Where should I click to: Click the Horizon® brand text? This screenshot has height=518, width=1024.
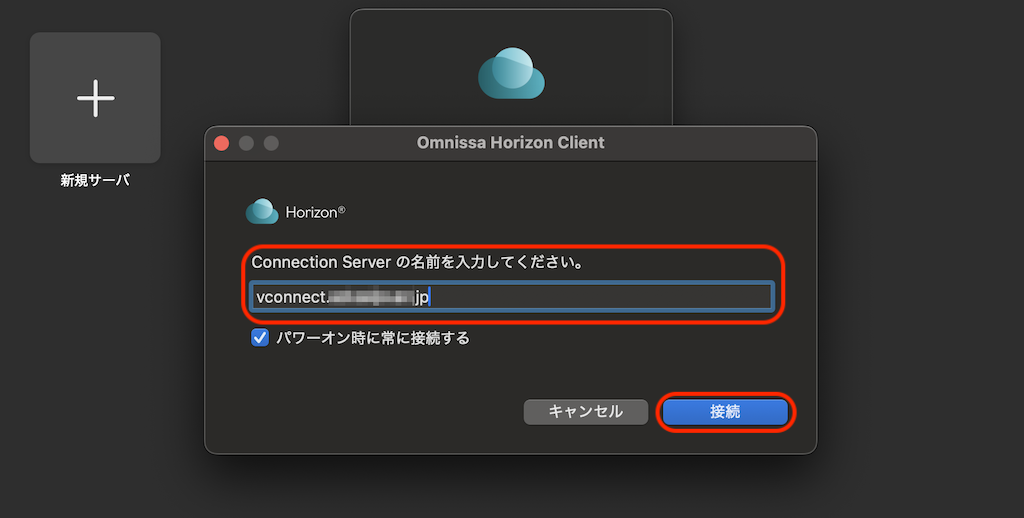(x=315, y=212)
